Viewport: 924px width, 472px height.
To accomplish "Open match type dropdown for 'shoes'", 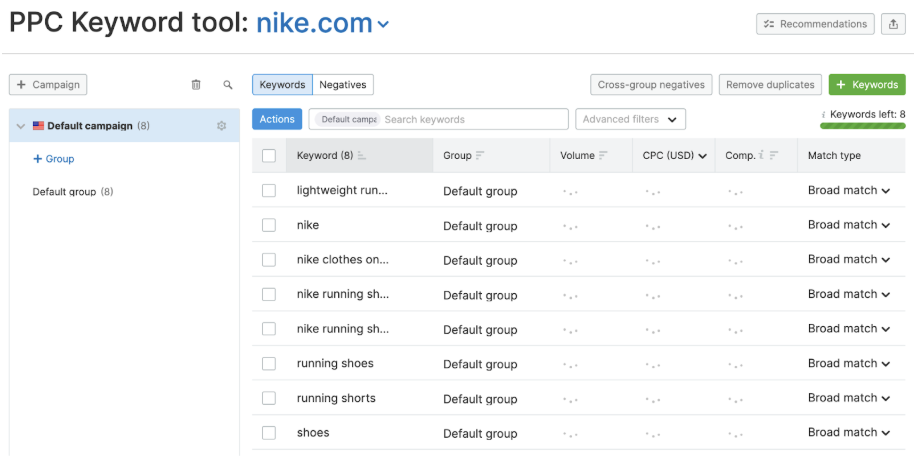I will (848, 433).
